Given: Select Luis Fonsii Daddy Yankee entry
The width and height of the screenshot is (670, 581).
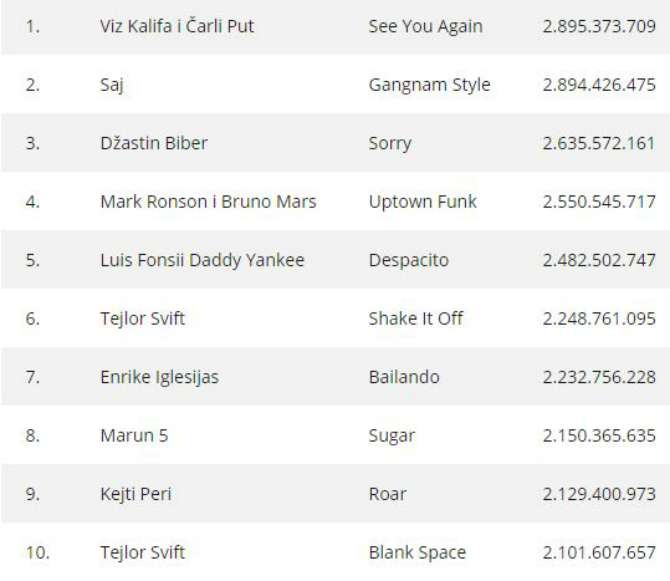Looking at the screenshot, I should coord(202,261).
